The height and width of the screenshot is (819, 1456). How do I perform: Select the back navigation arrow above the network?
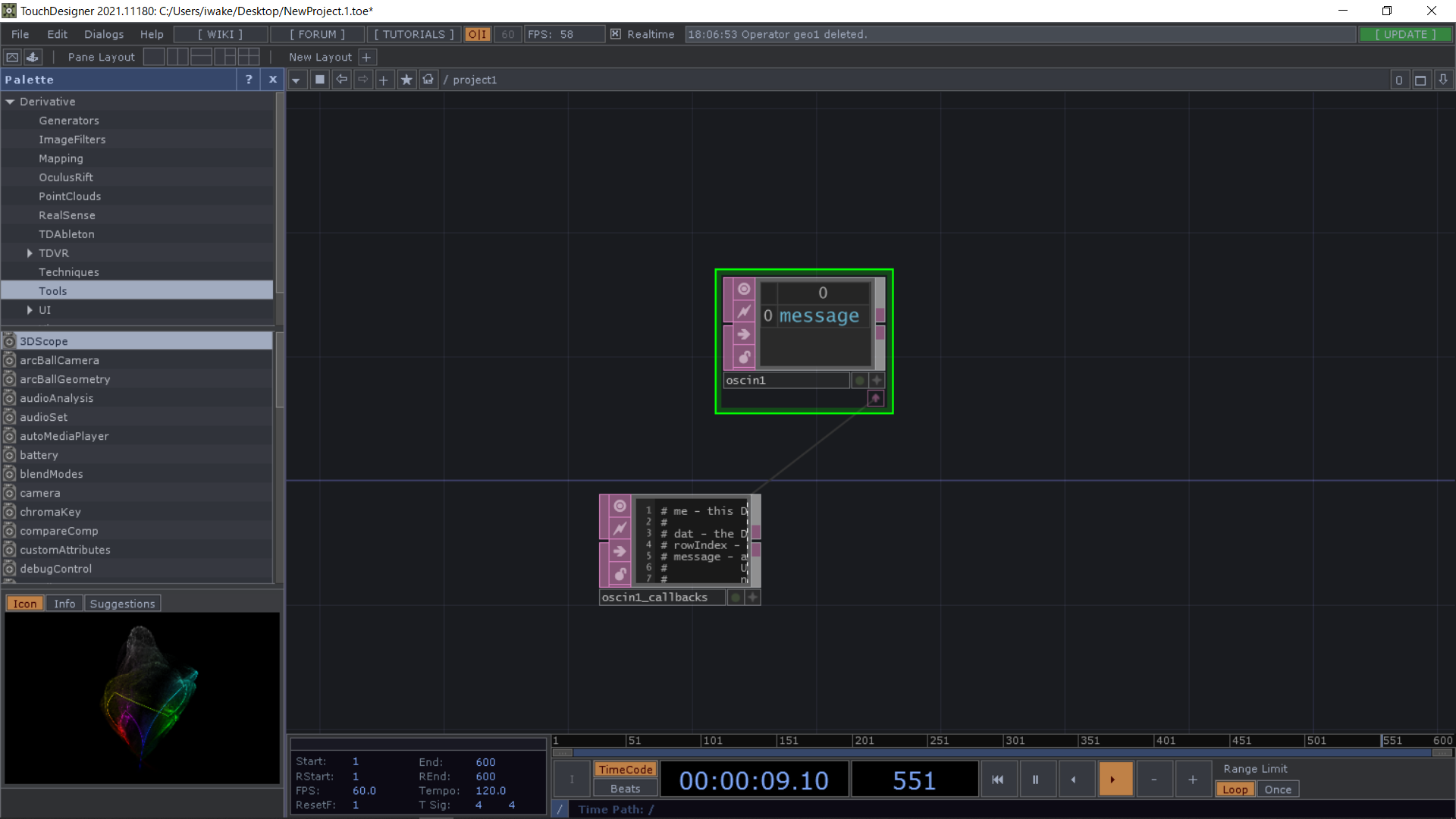(x=341, y=80)
